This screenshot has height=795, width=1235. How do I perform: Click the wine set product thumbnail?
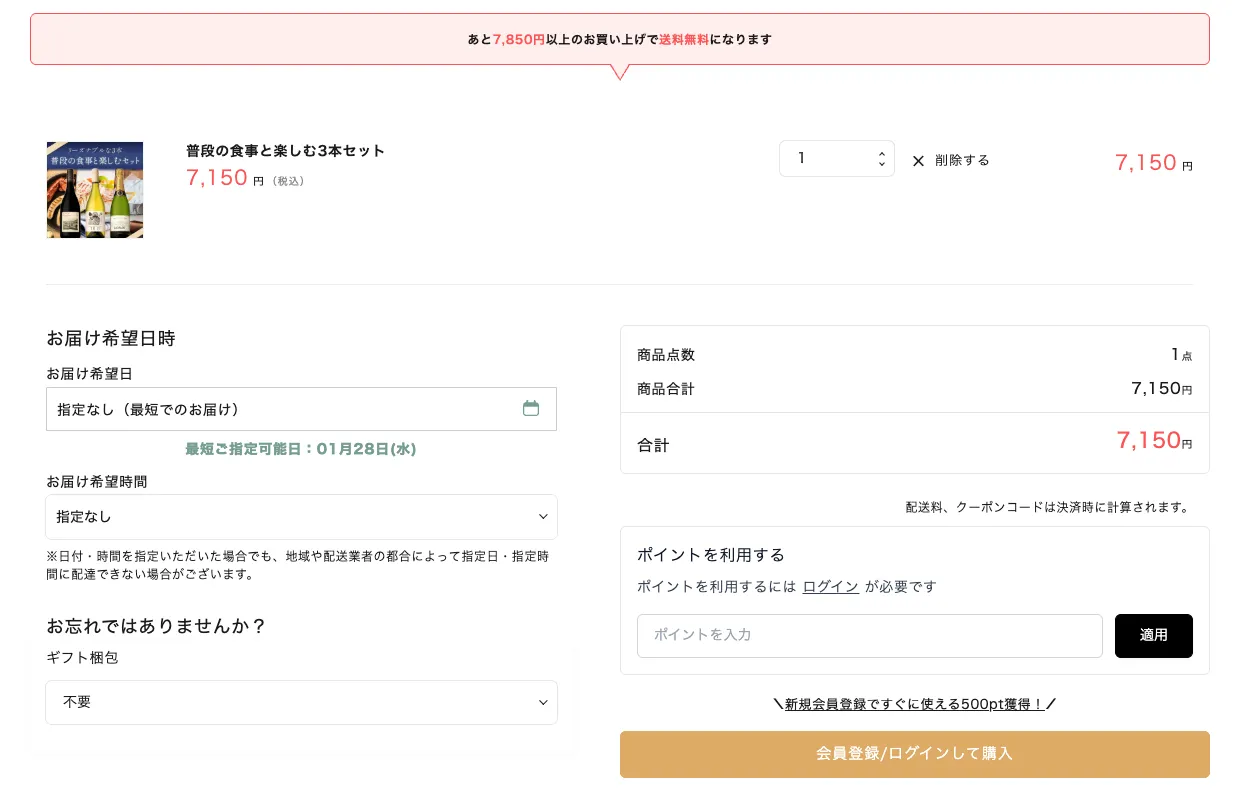click(x=95, y=190)
